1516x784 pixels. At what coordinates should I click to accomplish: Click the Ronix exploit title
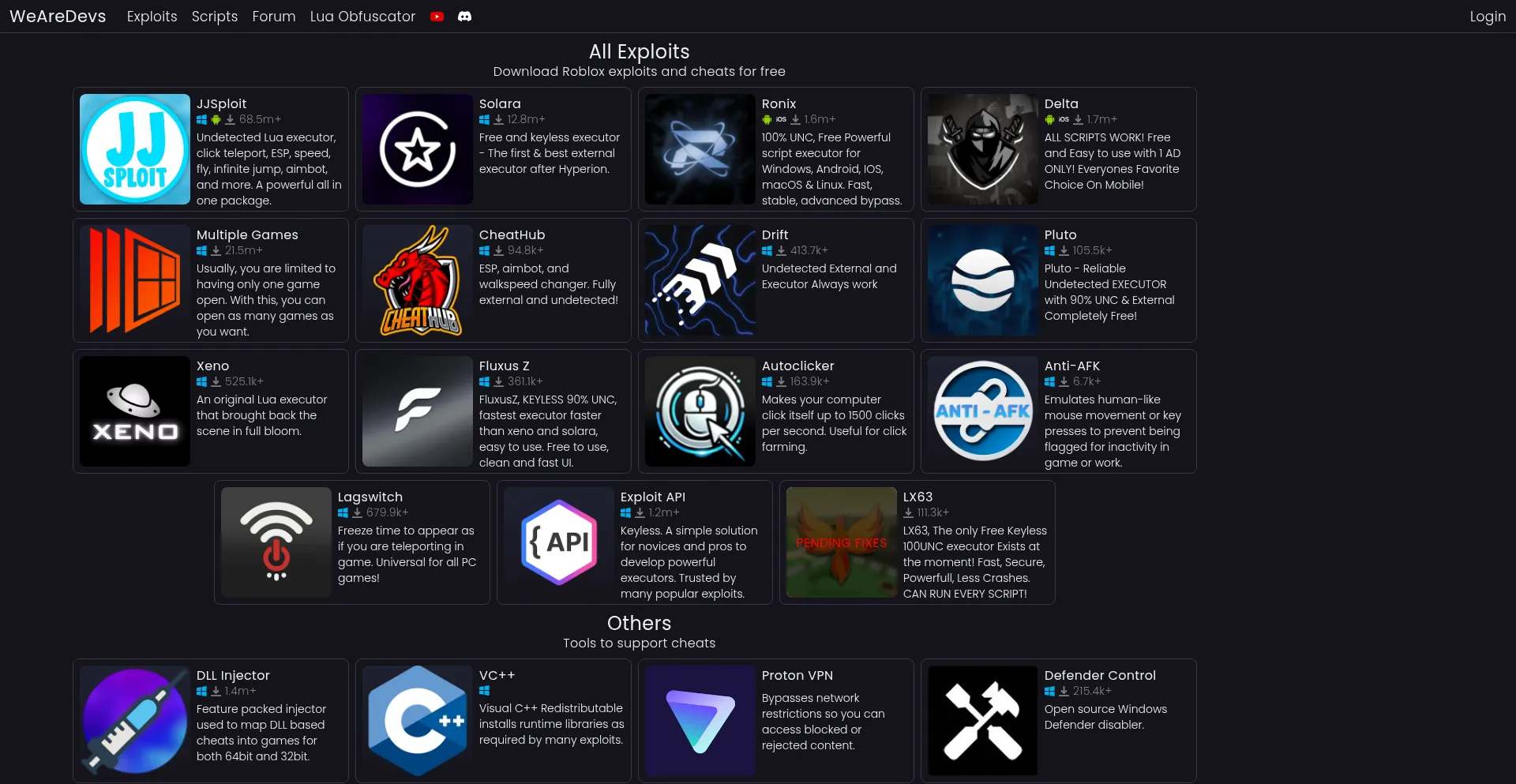click(x=779, y=103)
